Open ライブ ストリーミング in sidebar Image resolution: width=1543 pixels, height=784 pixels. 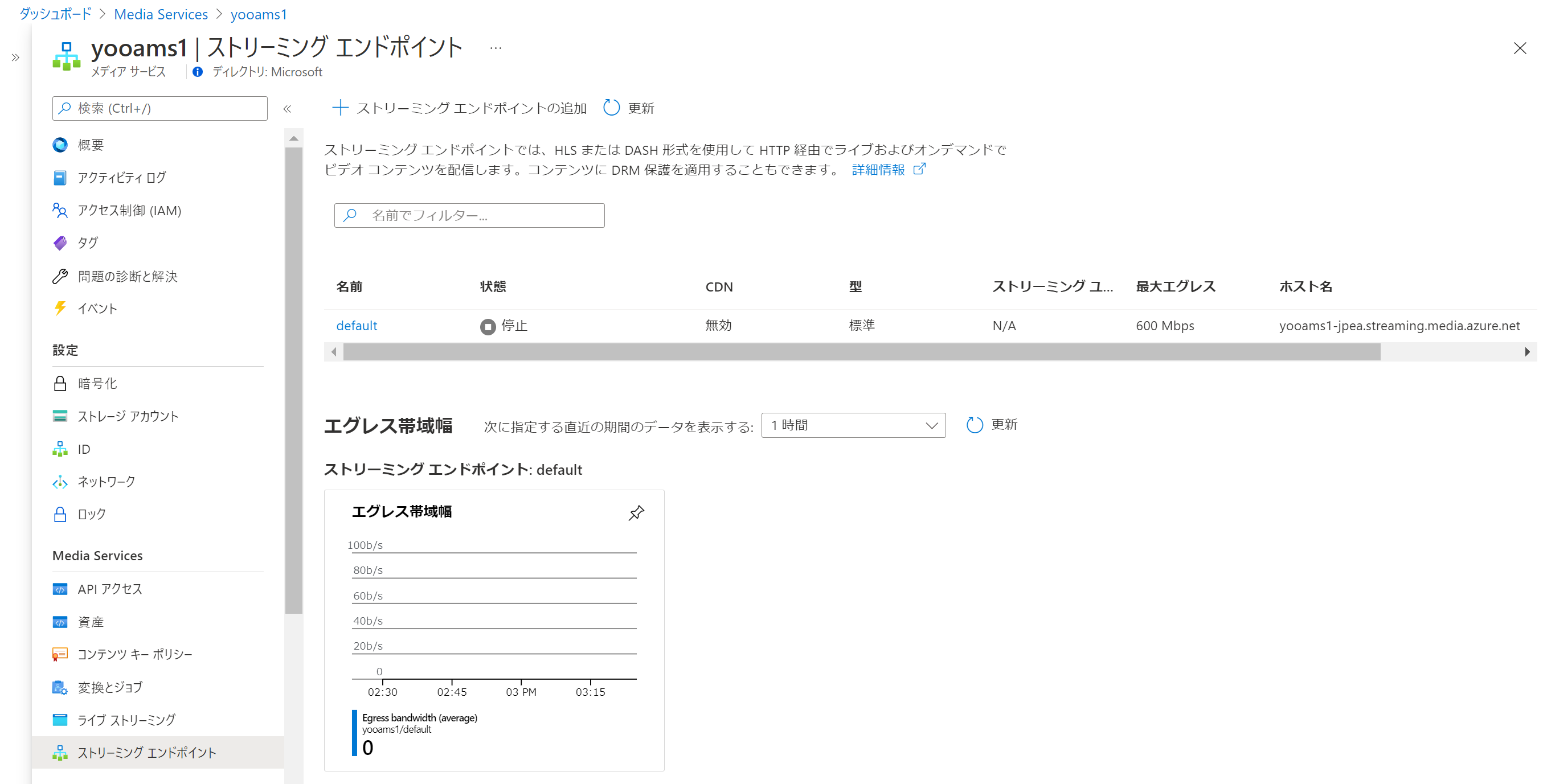click(126, 720)
